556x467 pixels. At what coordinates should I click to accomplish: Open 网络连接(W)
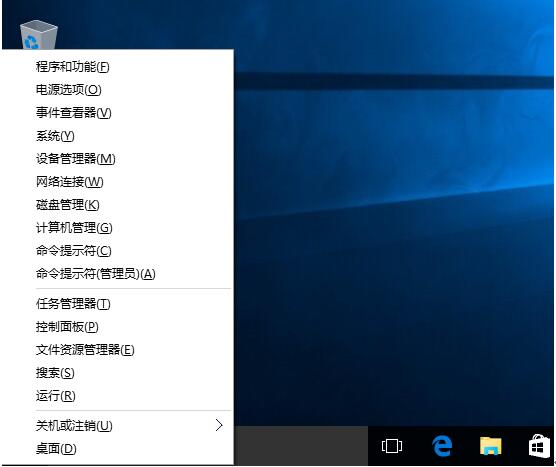pos(117,182)
